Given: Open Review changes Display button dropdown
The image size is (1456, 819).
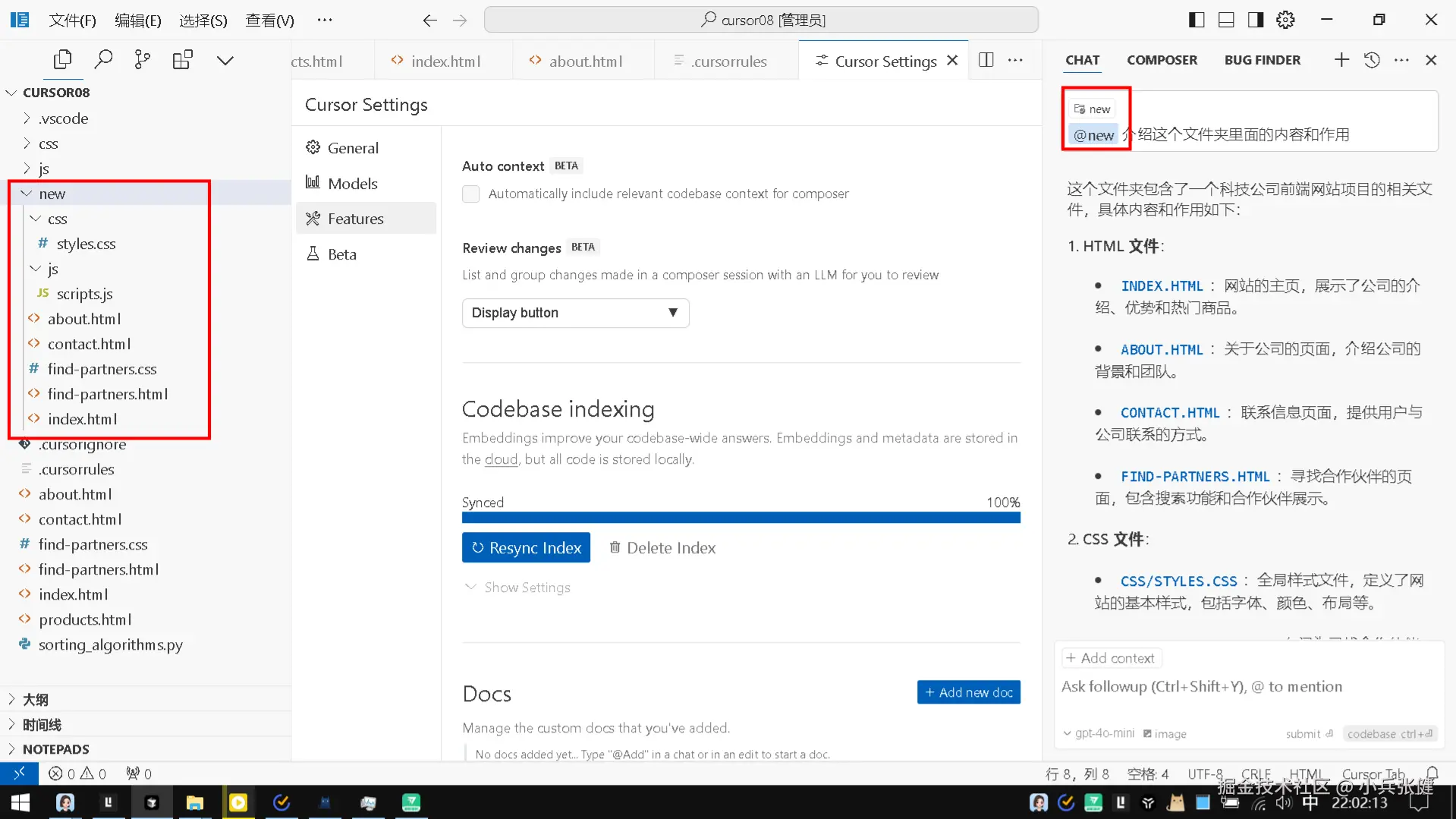Looking at the screenshot, I should coord(575,313).
